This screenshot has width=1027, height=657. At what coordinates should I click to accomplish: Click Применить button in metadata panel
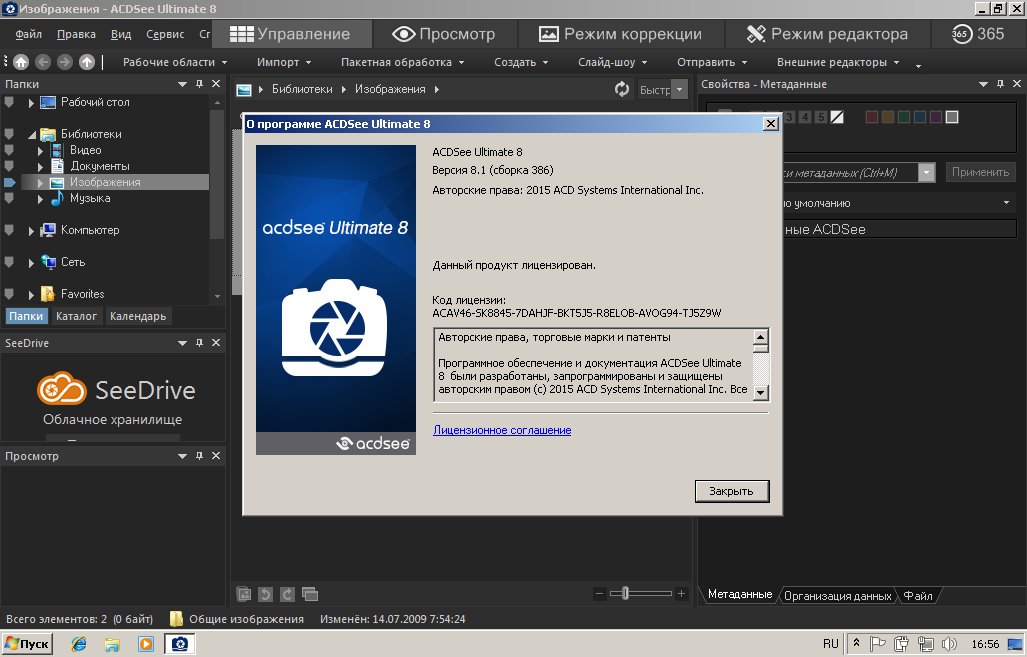[980, 172]
